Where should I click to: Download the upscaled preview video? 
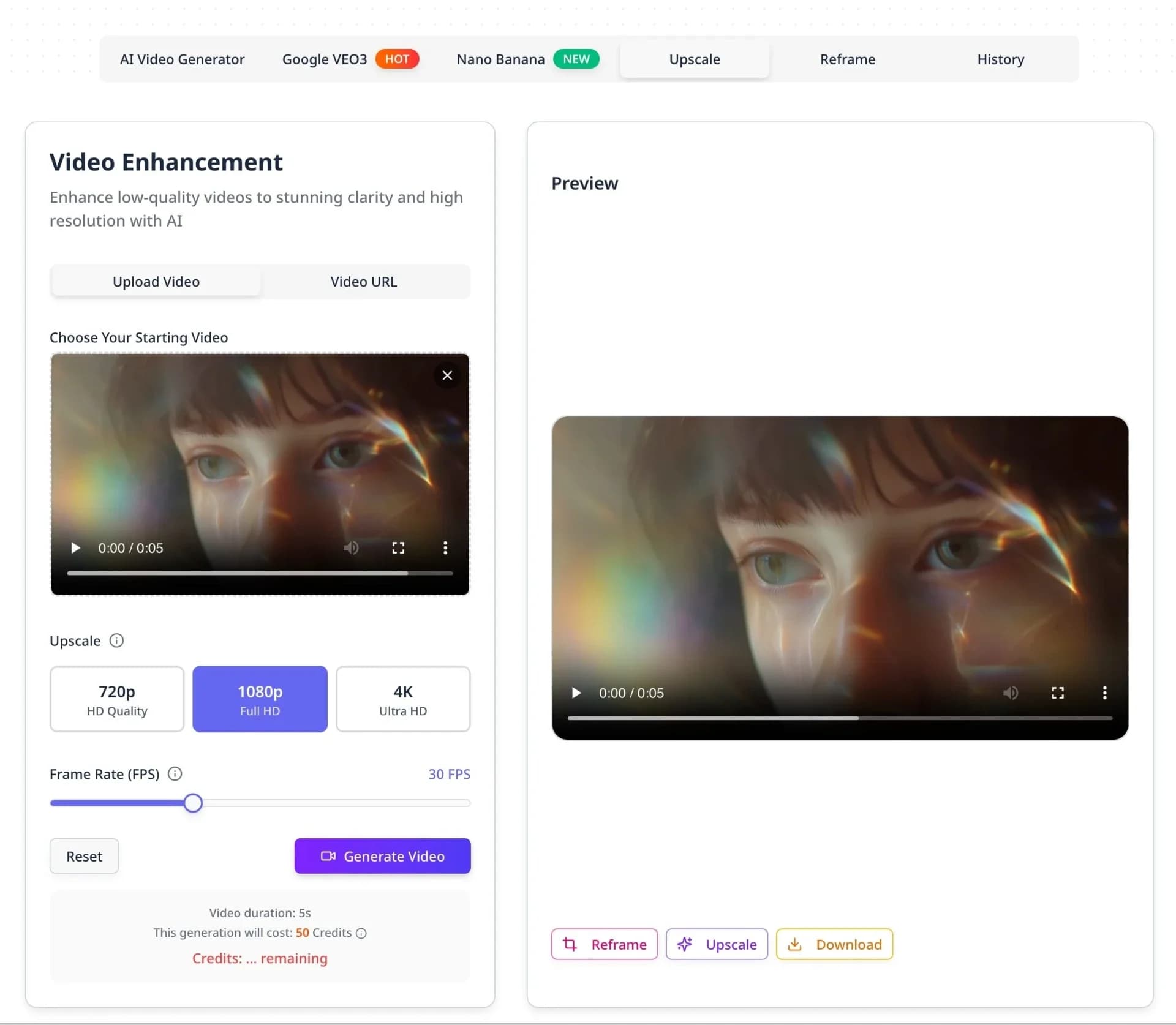[x=834, y=944]
